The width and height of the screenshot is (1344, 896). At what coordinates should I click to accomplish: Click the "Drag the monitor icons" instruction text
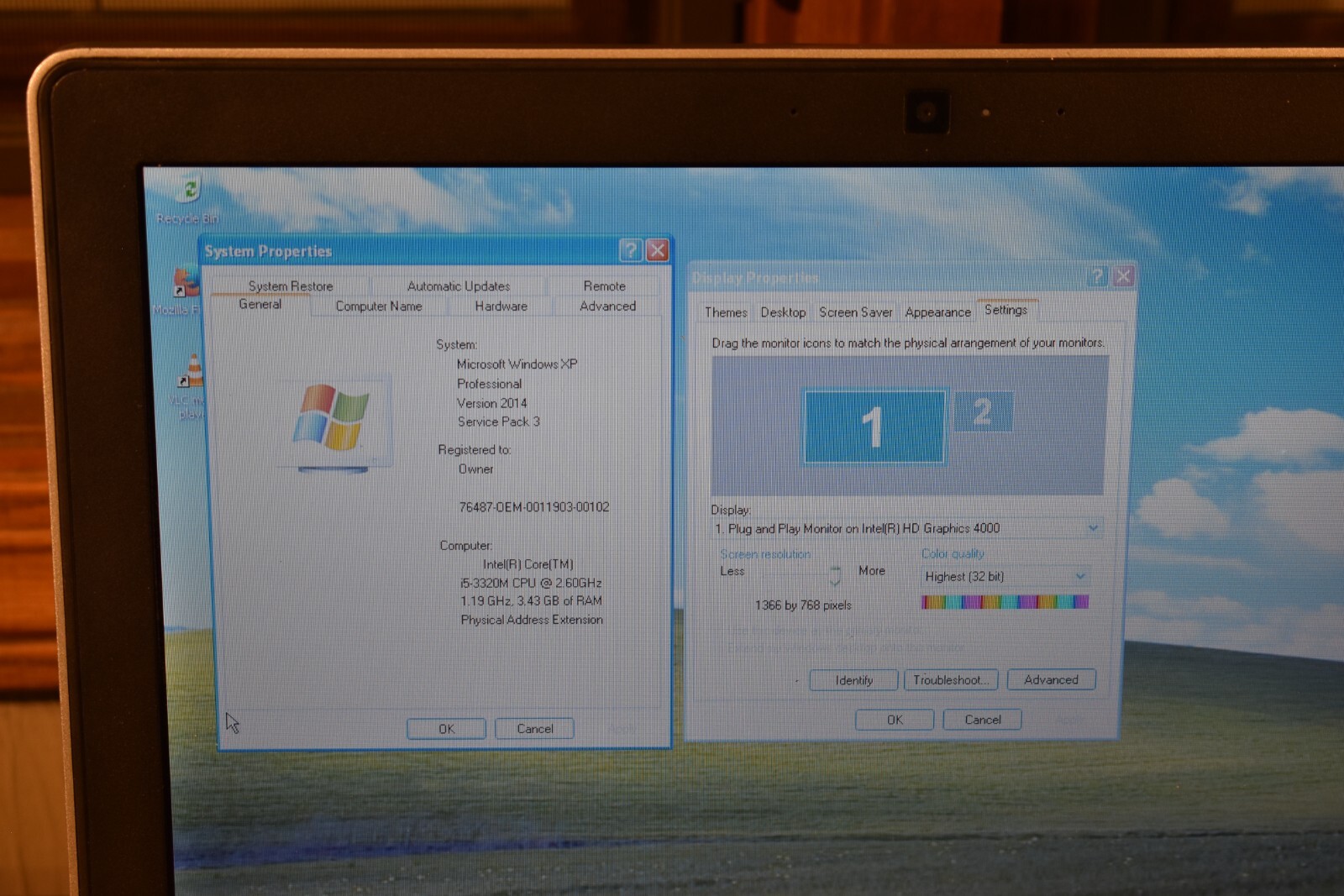click(x=908, y=343)
